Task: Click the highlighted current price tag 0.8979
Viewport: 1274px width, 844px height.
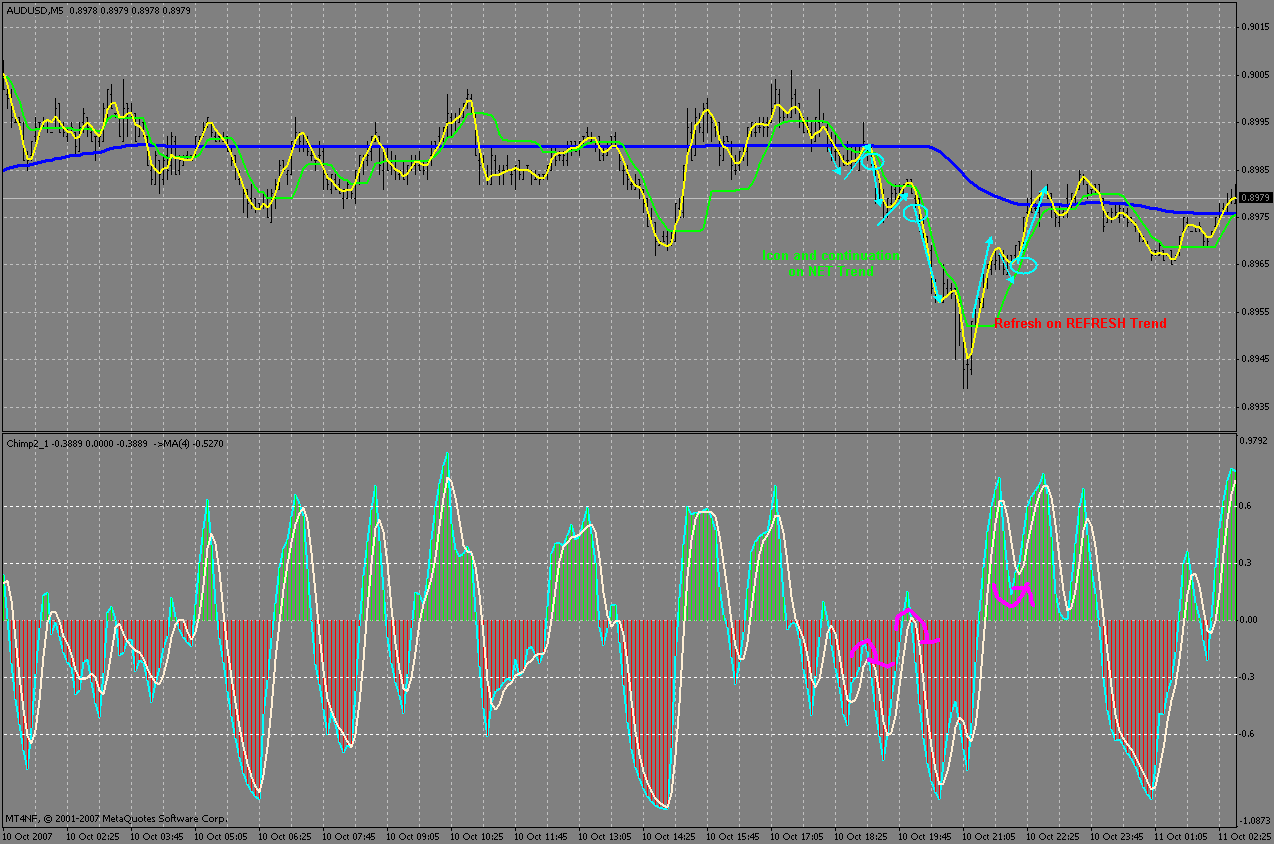Action: pyautogui.click(x=1254, y=198)
